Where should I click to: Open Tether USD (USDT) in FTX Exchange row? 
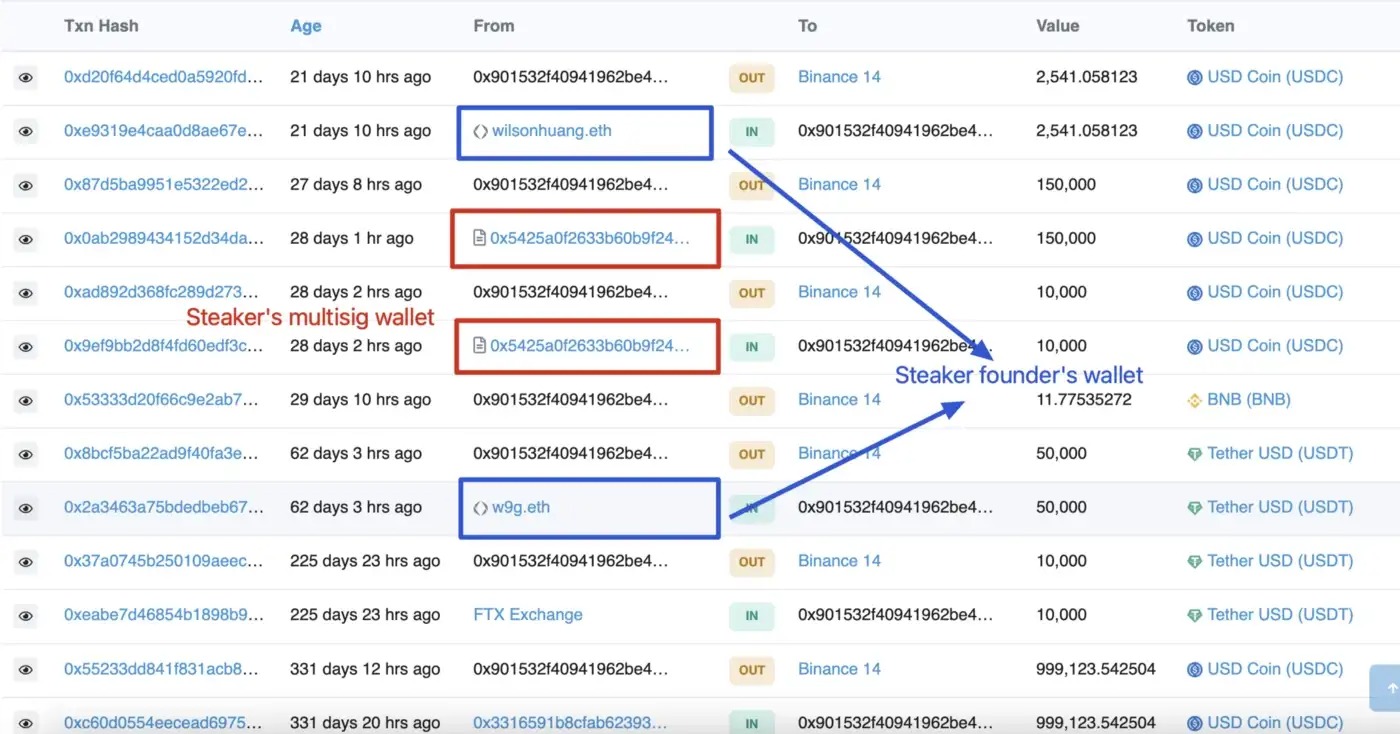click(1280, 615)
